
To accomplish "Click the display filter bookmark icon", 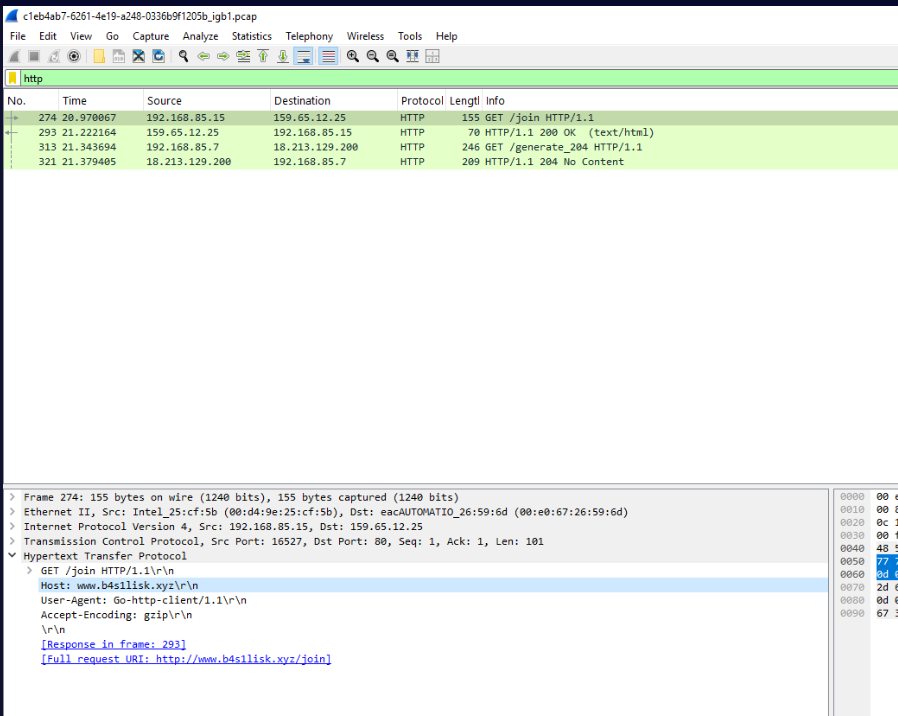I will pyautogui.click(x=12, y=78).
